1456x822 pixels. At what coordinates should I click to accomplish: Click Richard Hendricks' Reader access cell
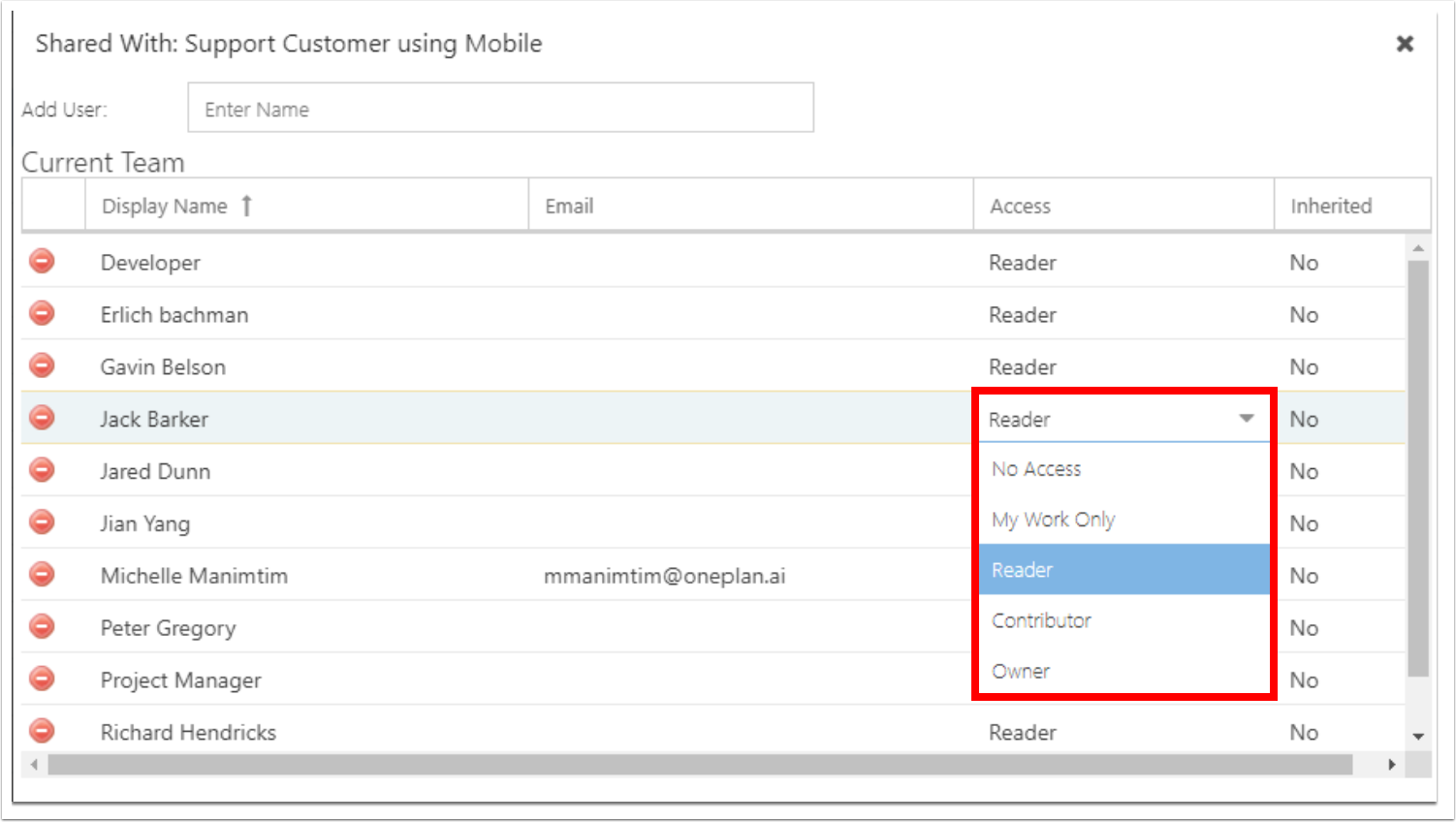click(1124, 732)
